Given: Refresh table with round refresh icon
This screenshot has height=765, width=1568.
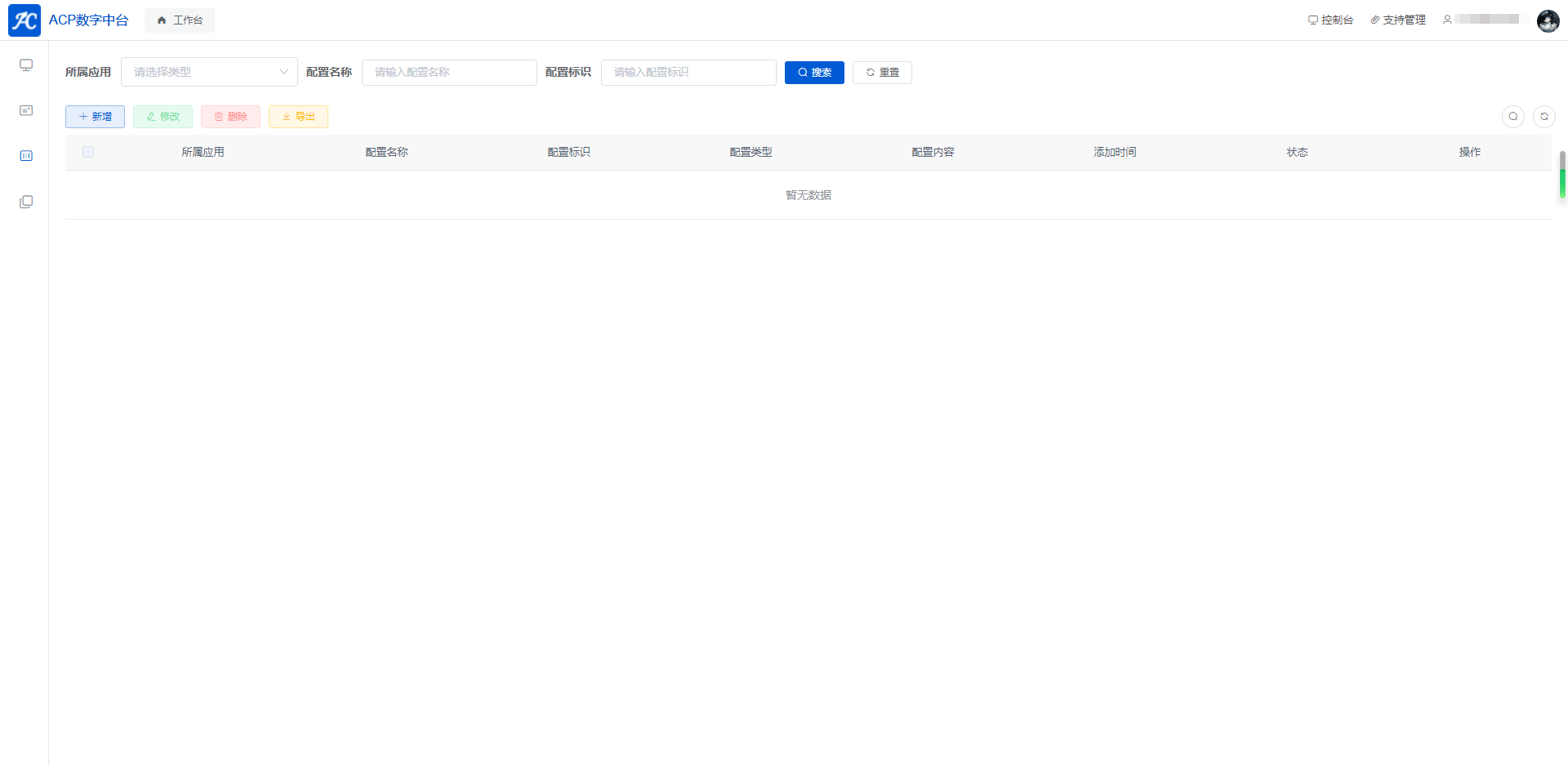Looking at the screenshot, I should [1543, 117].
